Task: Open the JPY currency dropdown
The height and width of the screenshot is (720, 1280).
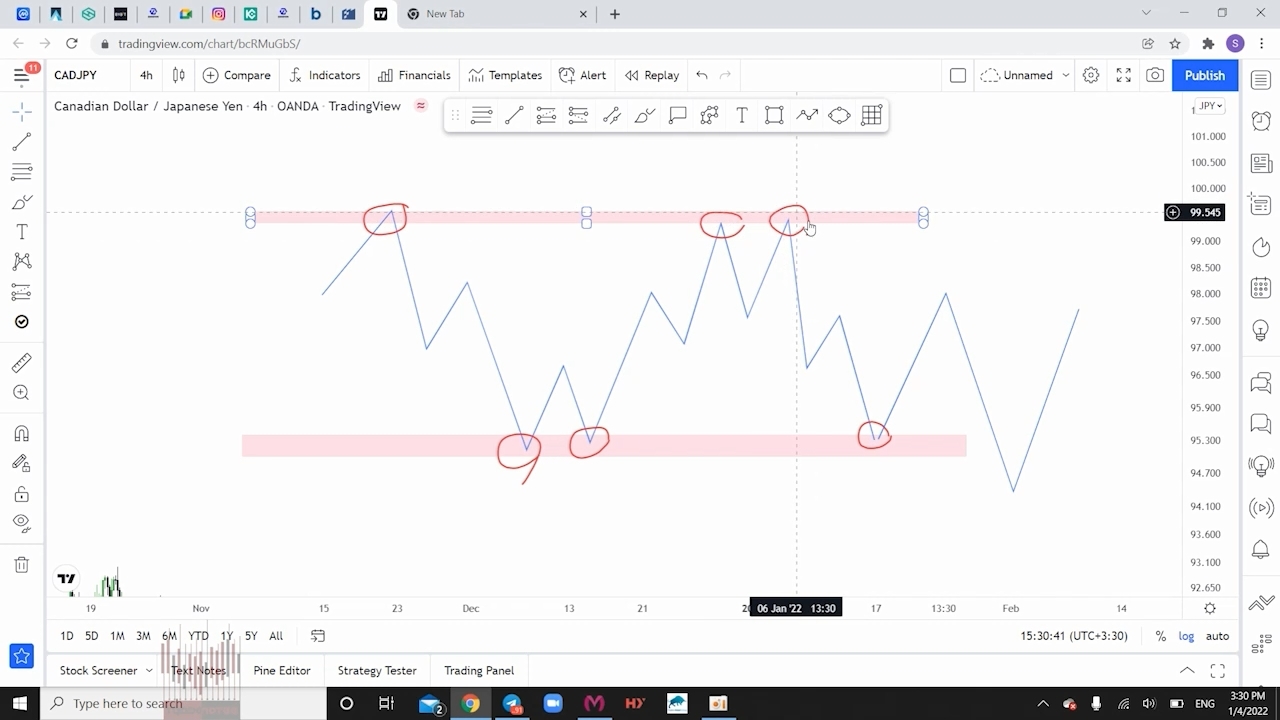Action: click(1210, 106)
